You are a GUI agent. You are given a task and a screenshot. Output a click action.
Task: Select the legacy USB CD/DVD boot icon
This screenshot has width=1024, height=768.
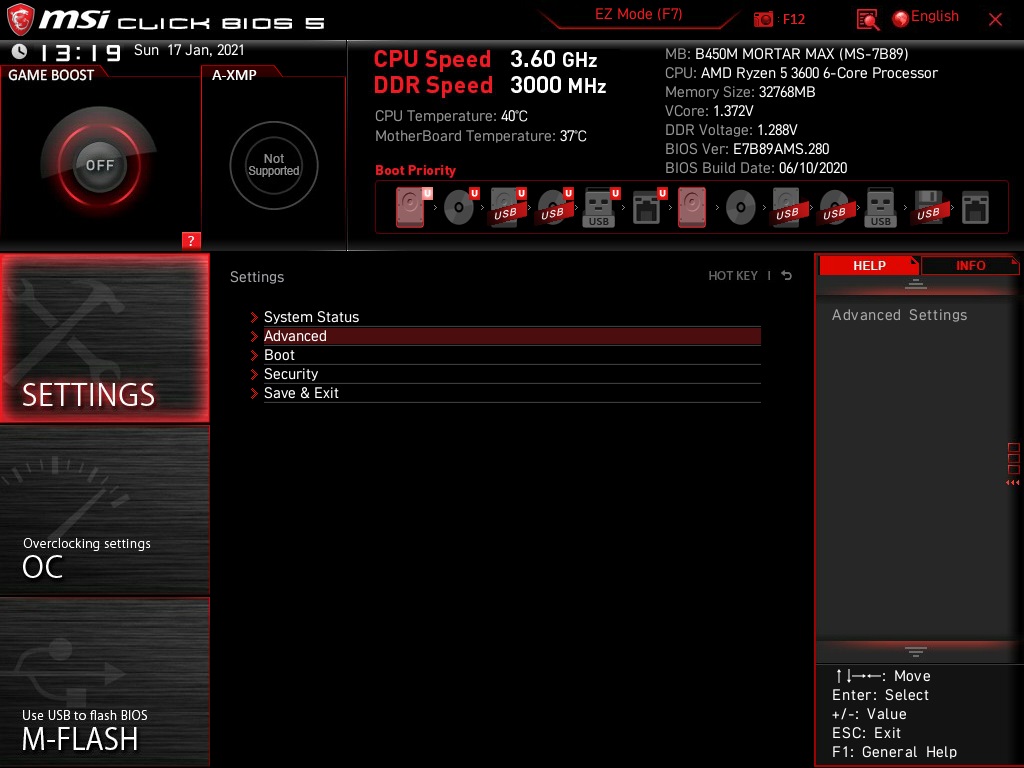point(835,208)
